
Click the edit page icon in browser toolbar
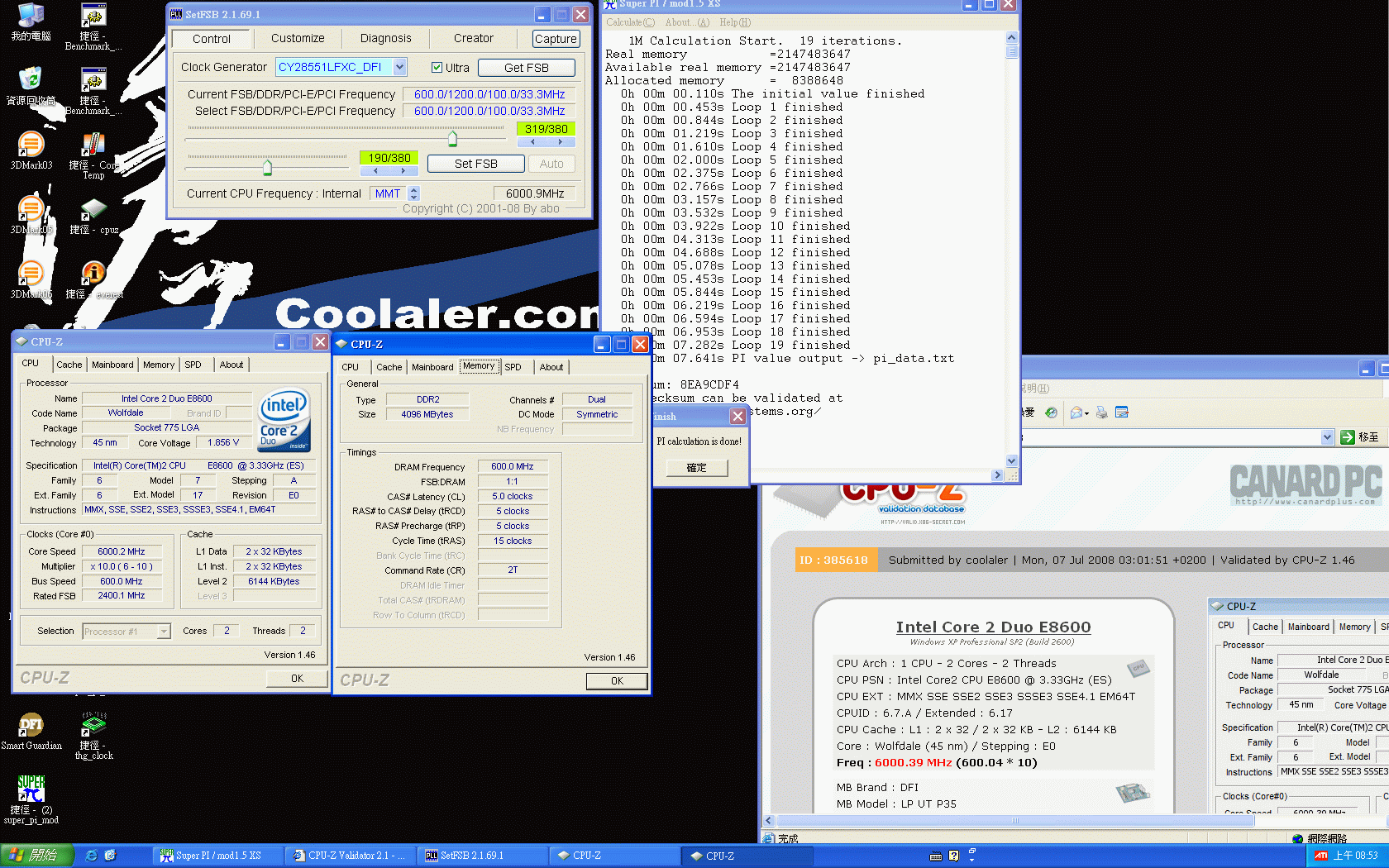(1122, 413)
